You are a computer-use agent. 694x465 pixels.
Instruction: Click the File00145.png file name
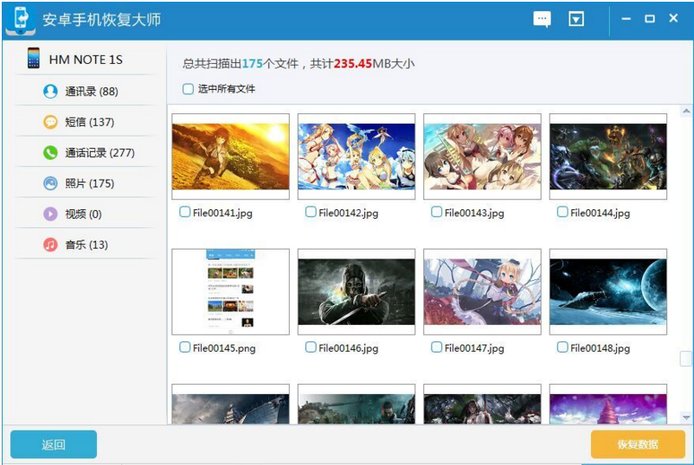coord(224,348)
